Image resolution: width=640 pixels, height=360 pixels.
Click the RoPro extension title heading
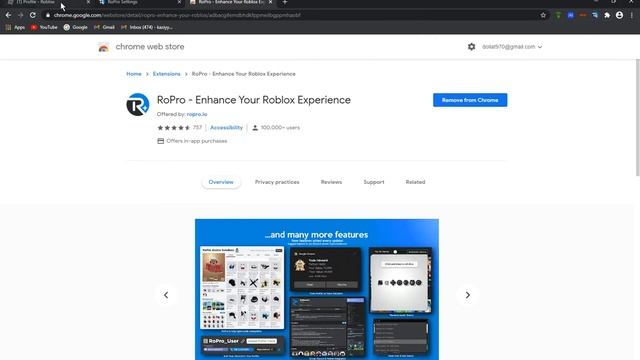click(253, 100)
